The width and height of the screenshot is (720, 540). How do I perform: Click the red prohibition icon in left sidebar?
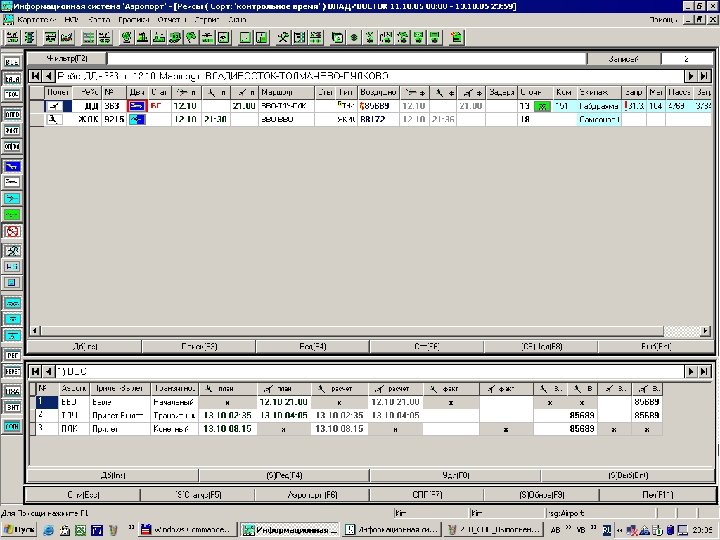[13, 230]
